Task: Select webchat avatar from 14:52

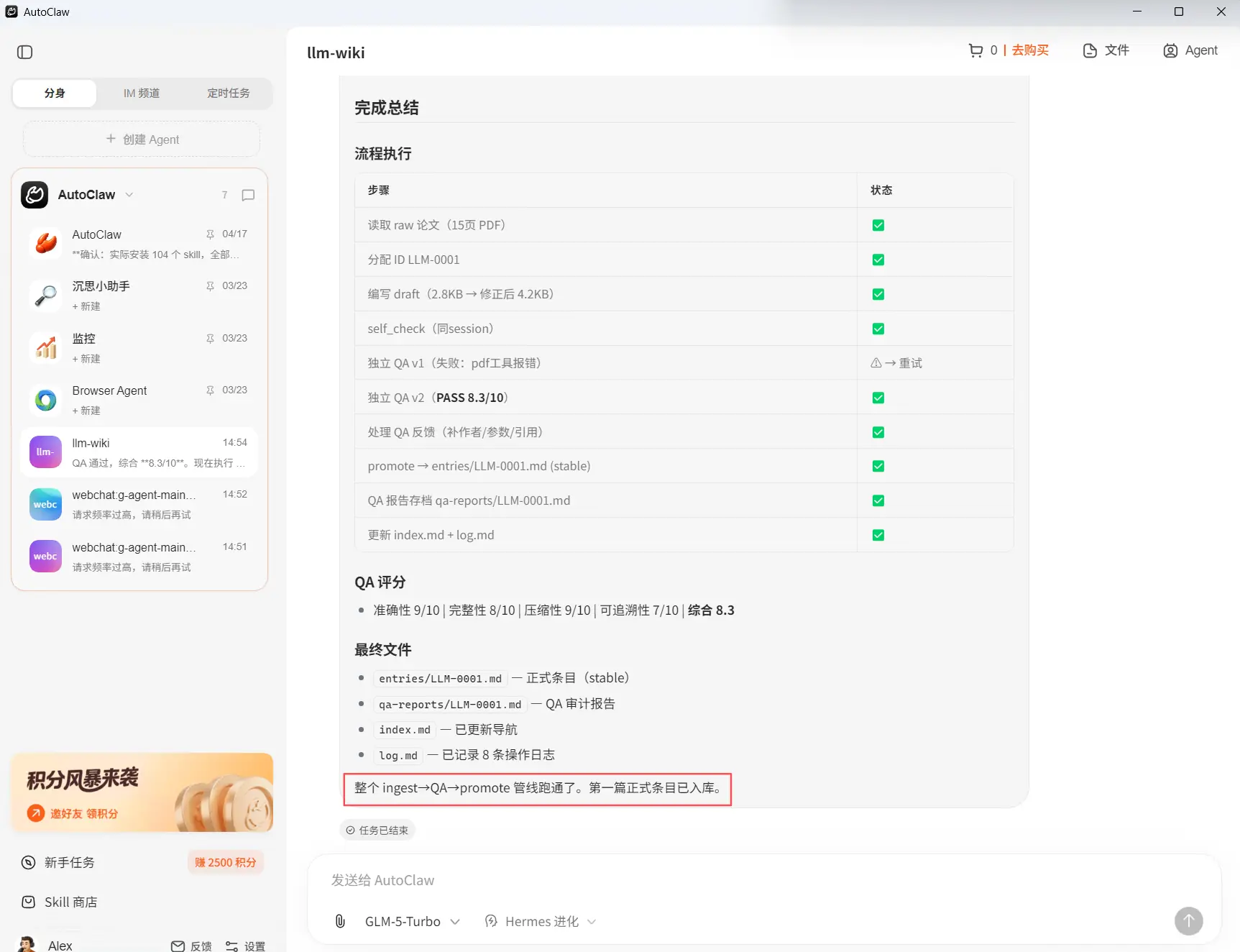Action: click(x=45, y=504)
